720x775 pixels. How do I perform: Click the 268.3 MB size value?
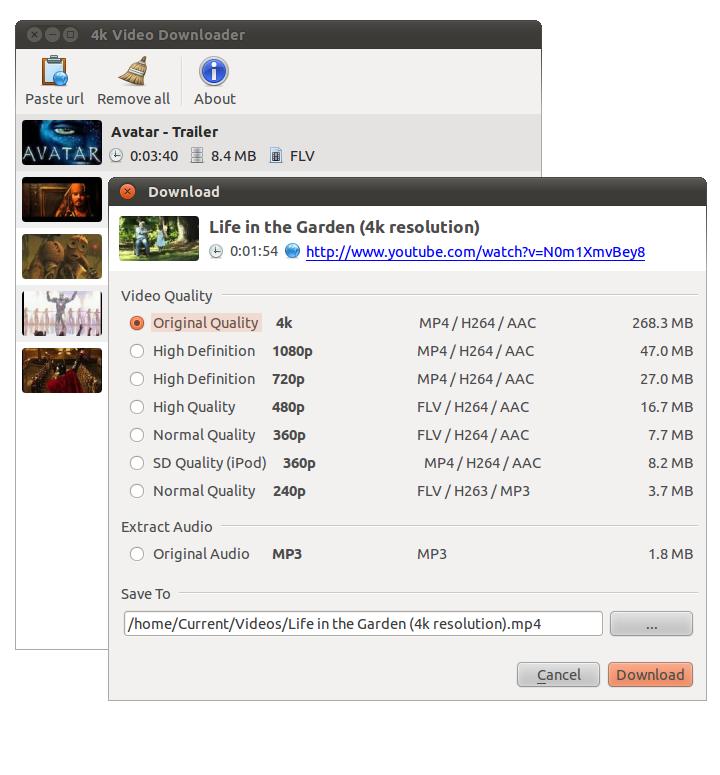pos(662,323)
